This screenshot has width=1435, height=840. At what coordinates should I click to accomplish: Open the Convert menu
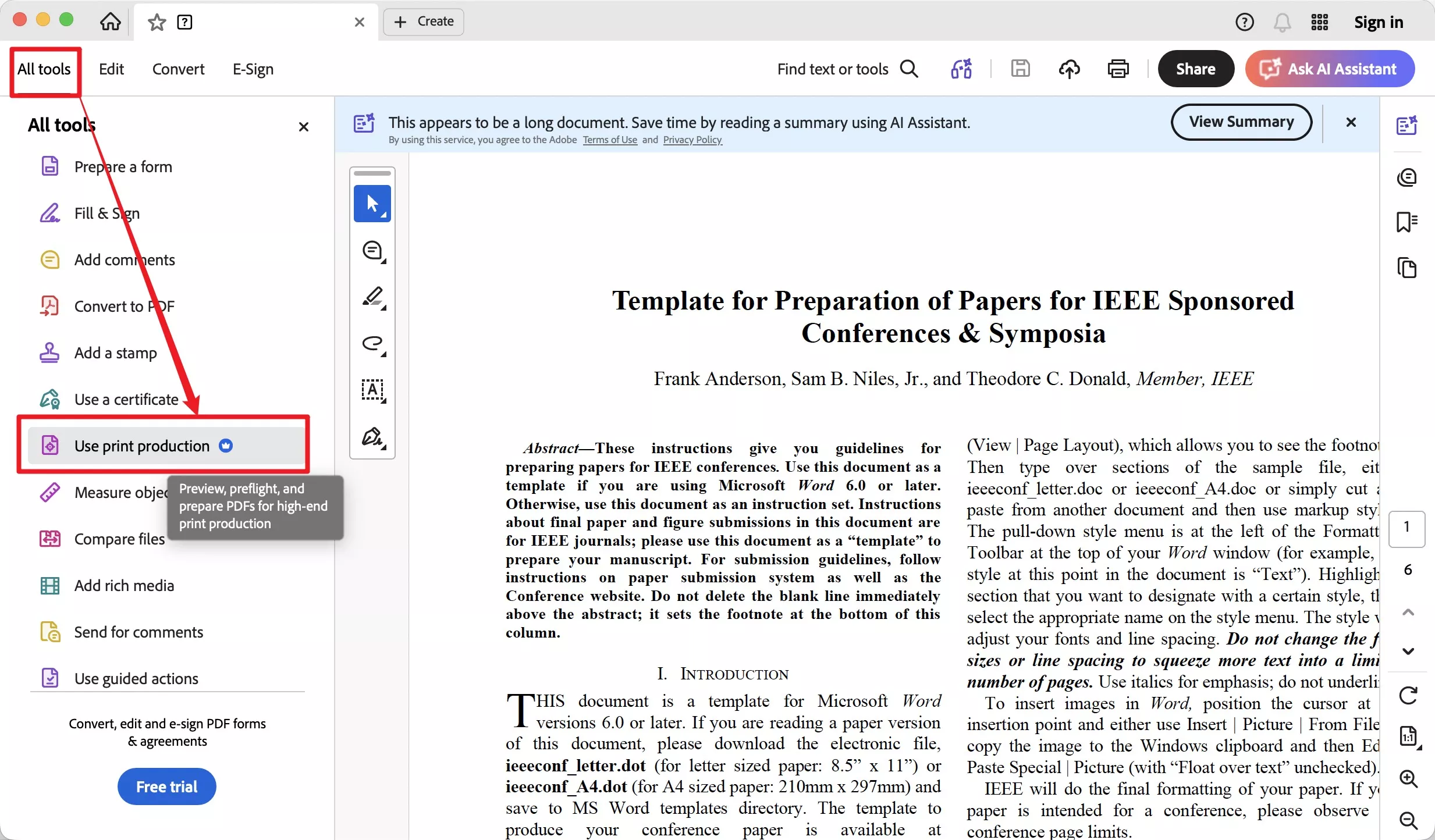point(178,69)
